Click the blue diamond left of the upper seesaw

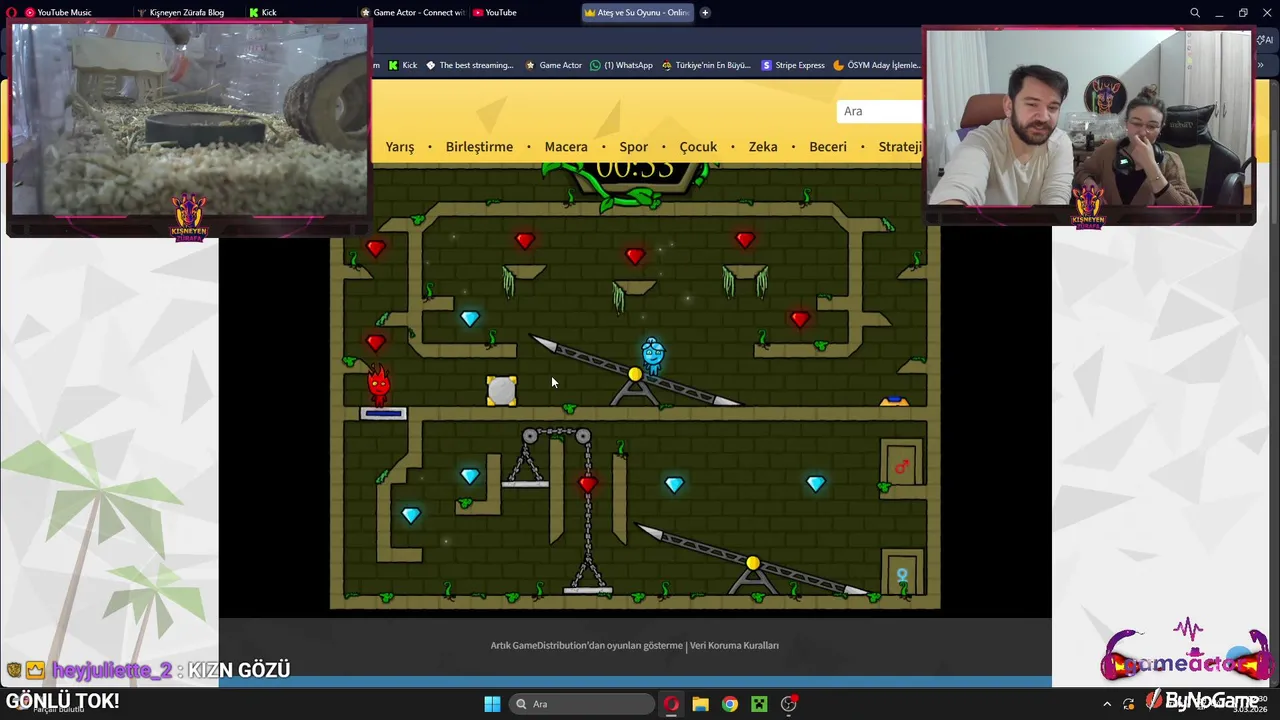470,319
